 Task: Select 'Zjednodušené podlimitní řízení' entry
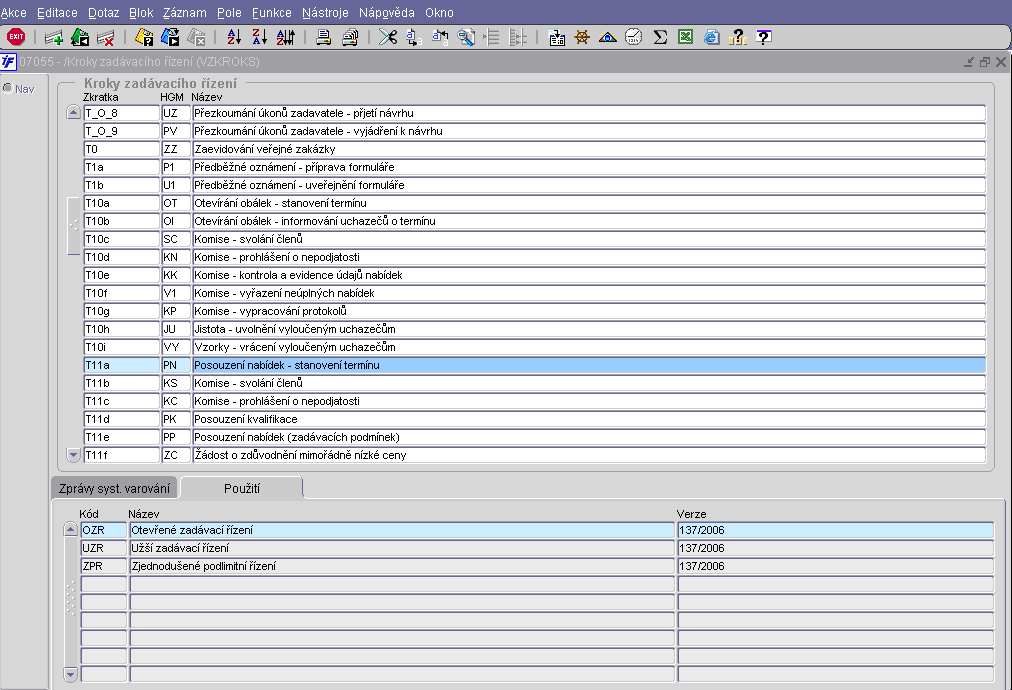[x=402, y=566]
